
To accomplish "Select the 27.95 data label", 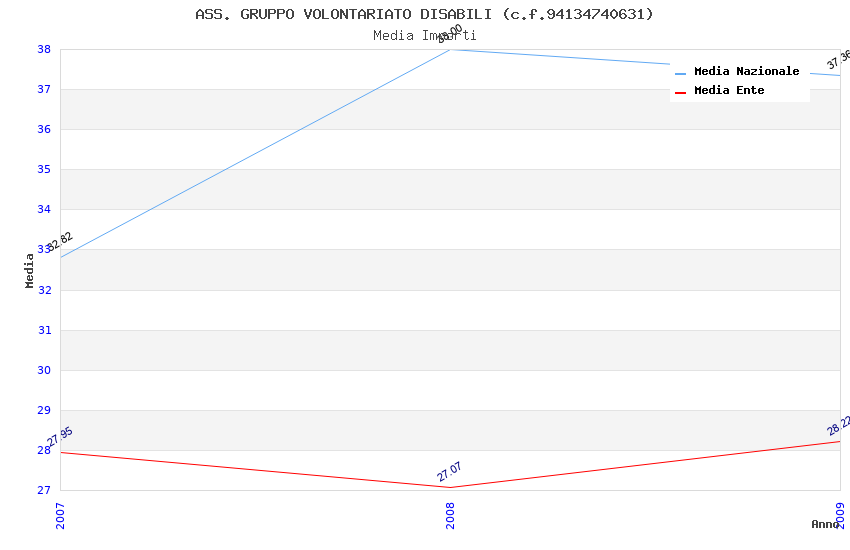I will (x=60, y=436).
